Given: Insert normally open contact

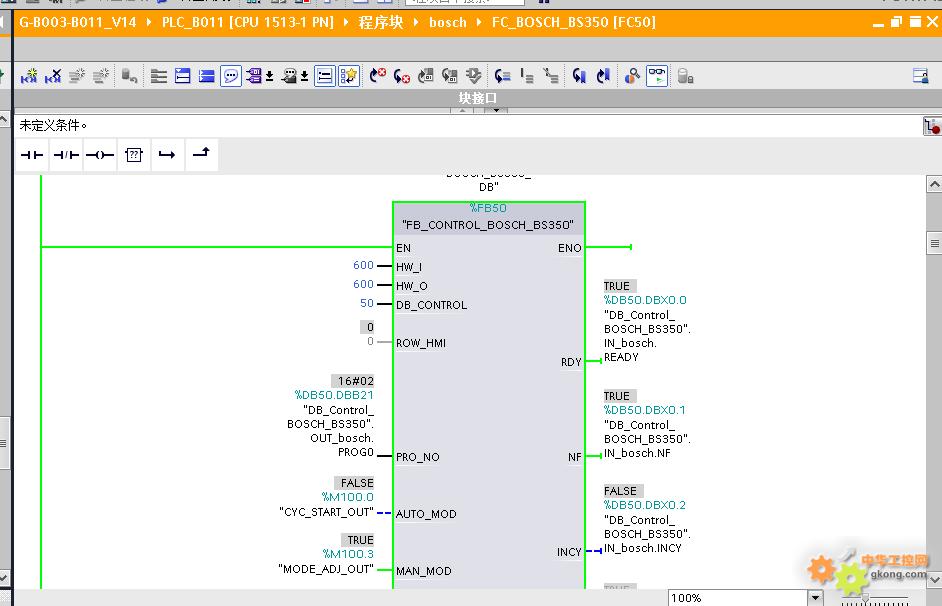Looking at the screenshot, I should [32, 155].
